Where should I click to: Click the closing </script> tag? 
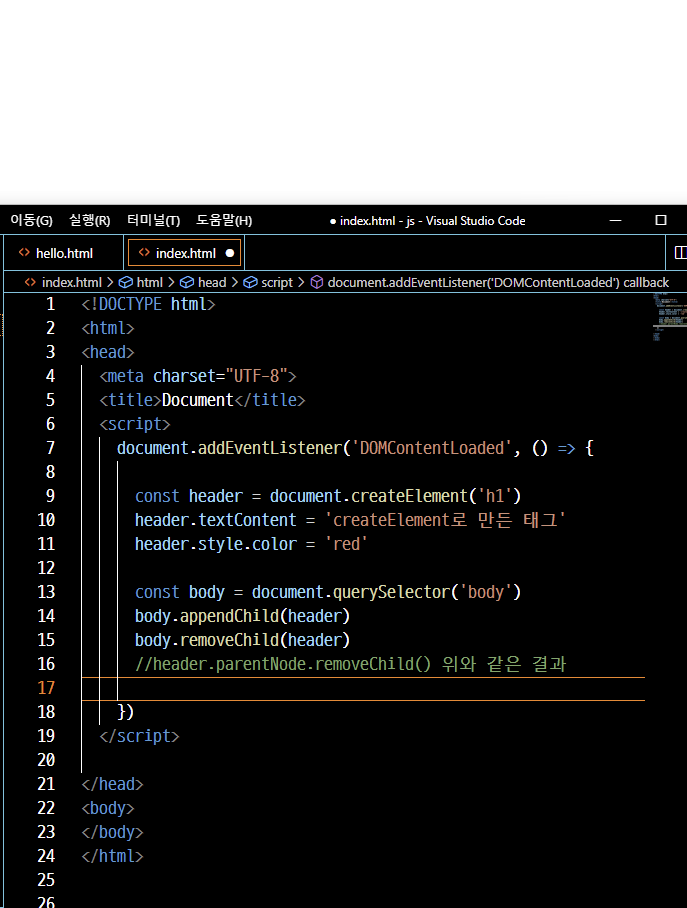(x=140, y=736)
